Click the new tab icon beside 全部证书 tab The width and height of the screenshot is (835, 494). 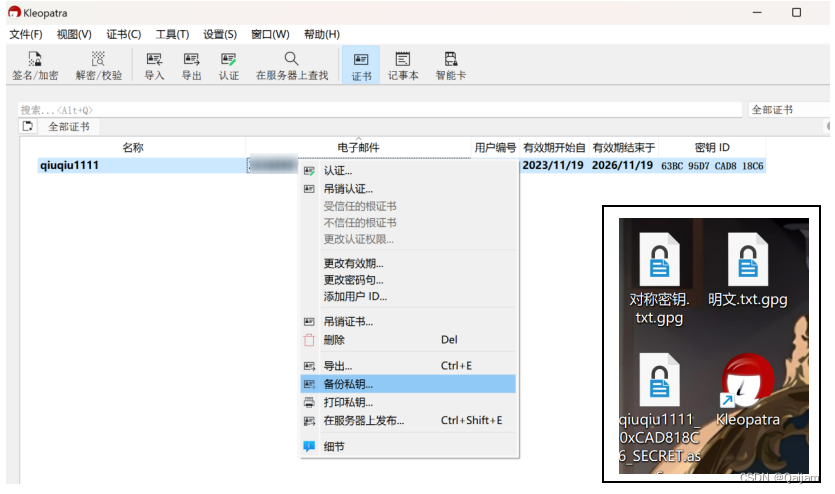pyautogui.click(x=28, y=126)
